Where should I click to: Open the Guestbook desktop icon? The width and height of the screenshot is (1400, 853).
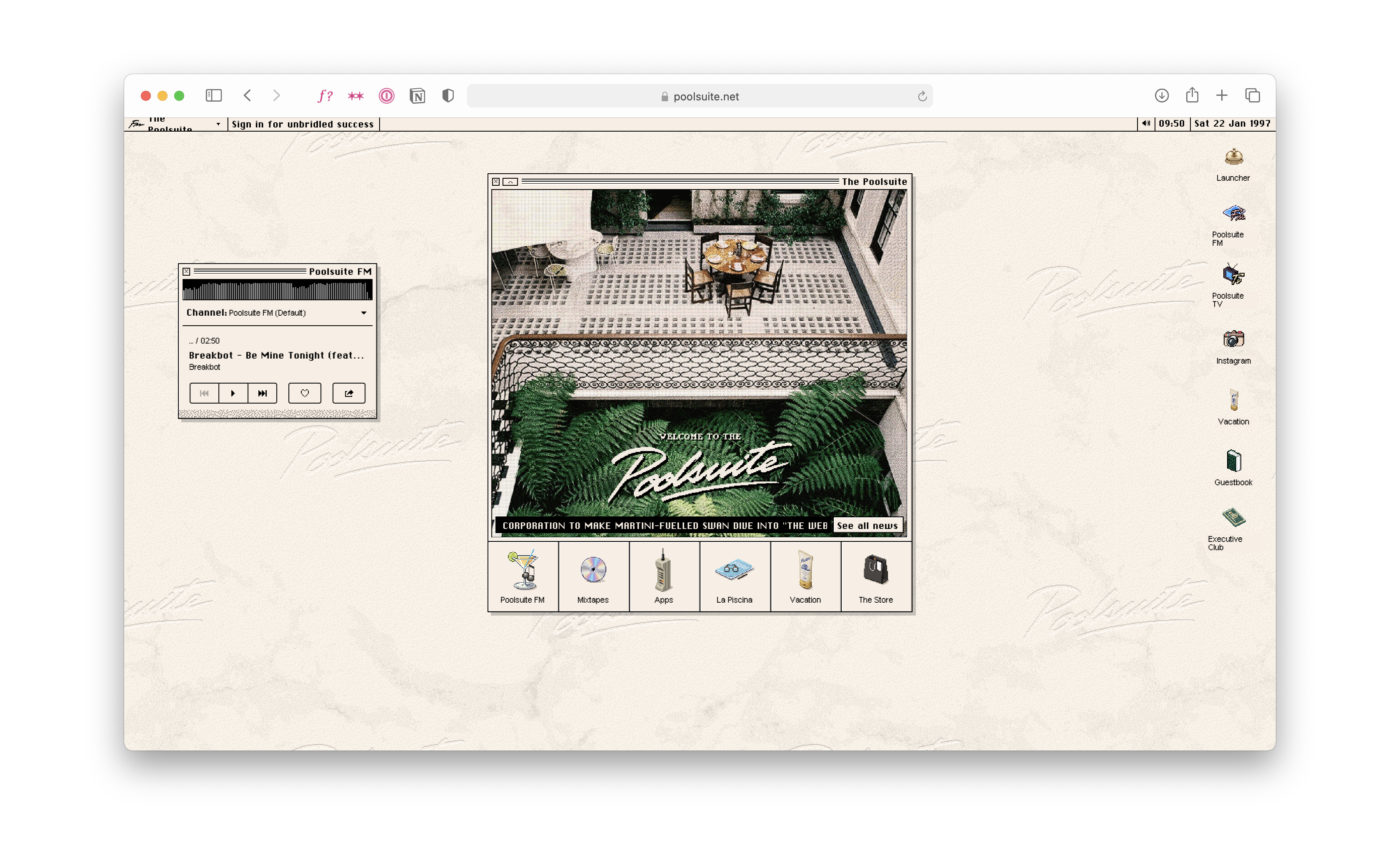point(1233,468)
